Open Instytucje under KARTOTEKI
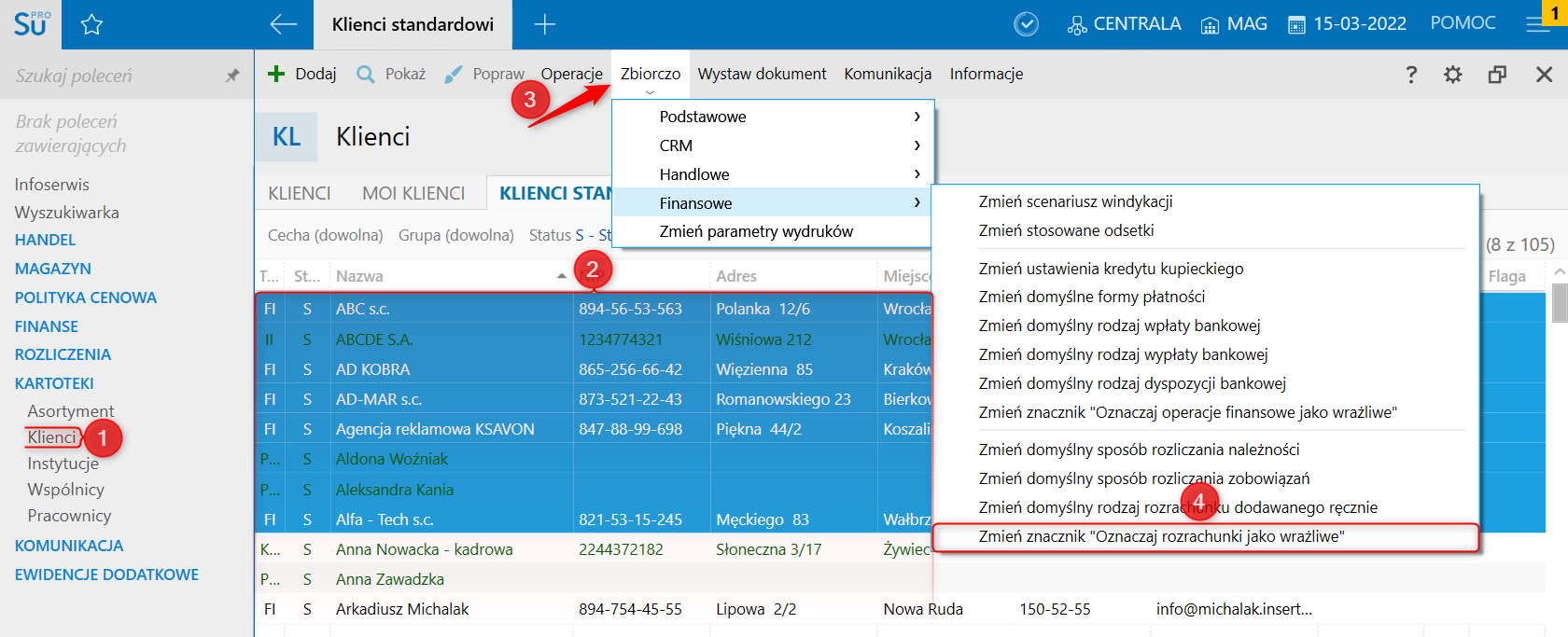The height and width of the screenshot is (637, 1568). 63,464
